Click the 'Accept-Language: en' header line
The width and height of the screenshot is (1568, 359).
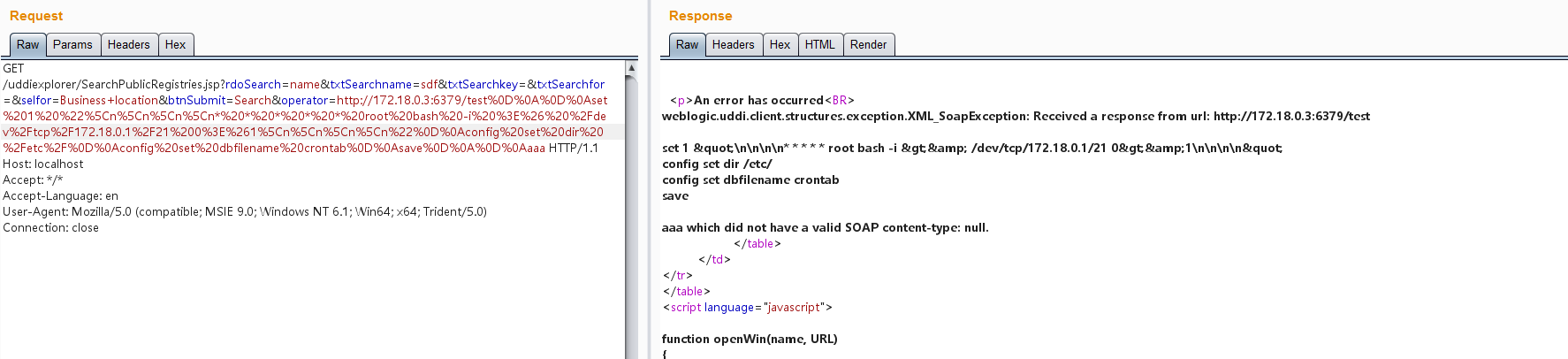pos(60,196)
